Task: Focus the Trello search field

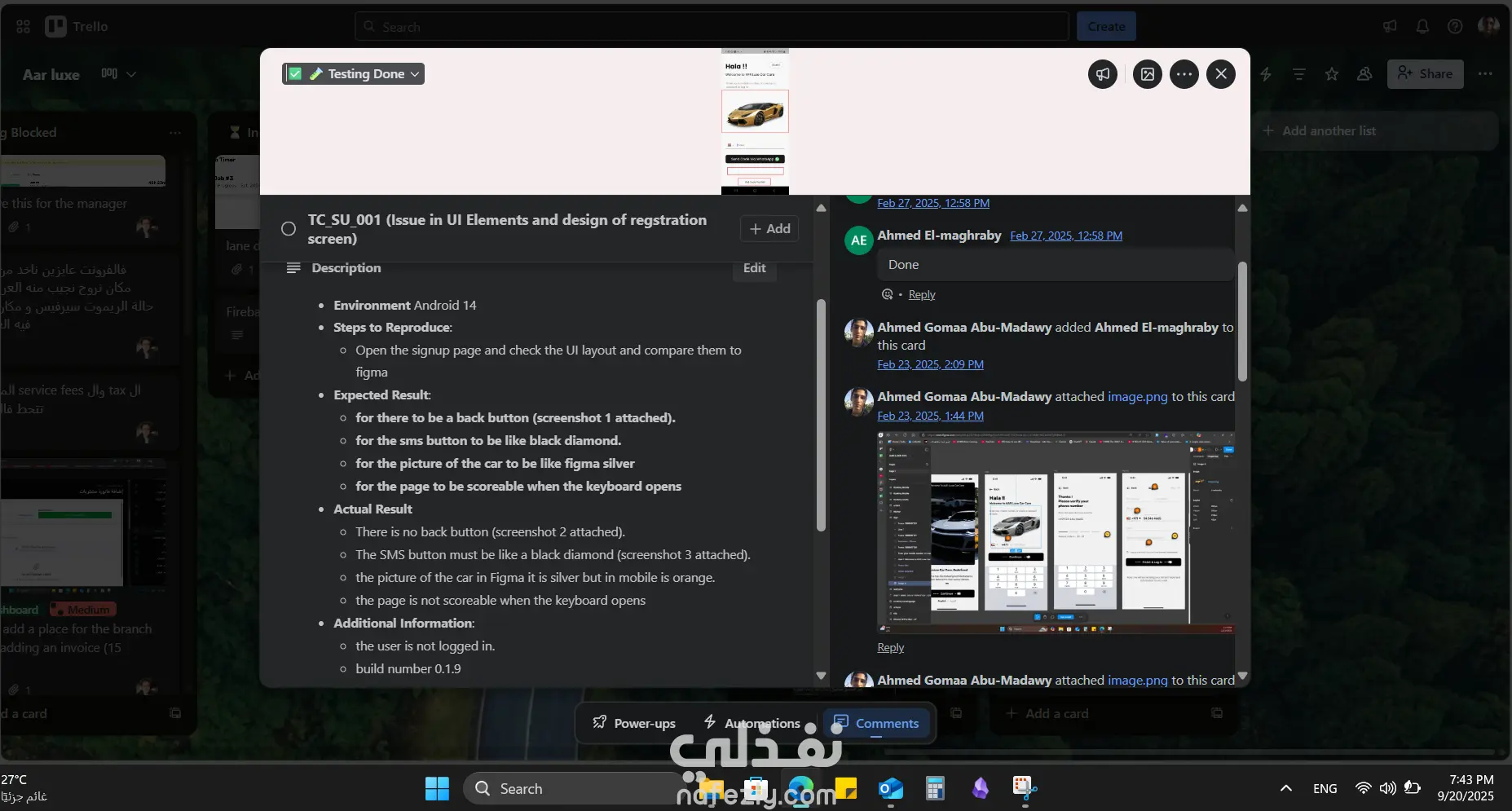Action: point(712,27)
